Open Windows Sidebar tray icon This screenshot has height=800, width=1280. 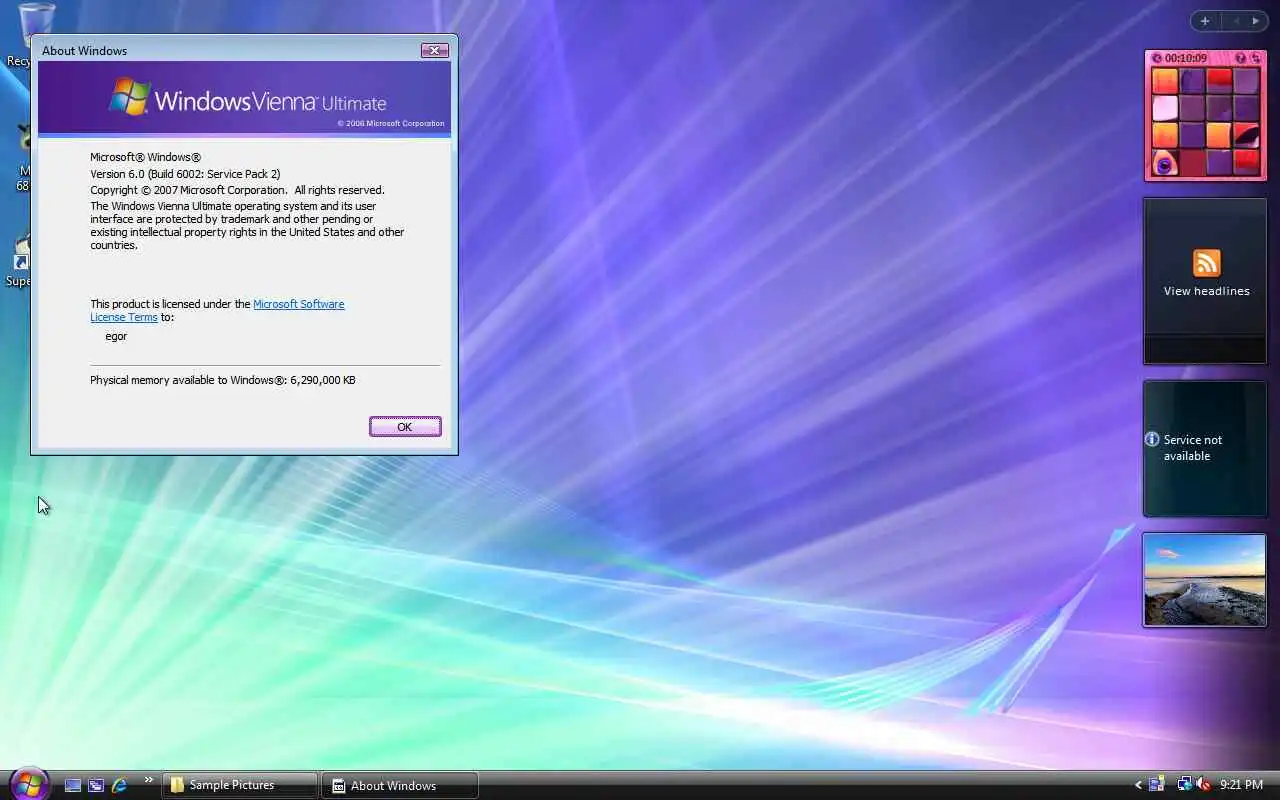pos(1157,785)
